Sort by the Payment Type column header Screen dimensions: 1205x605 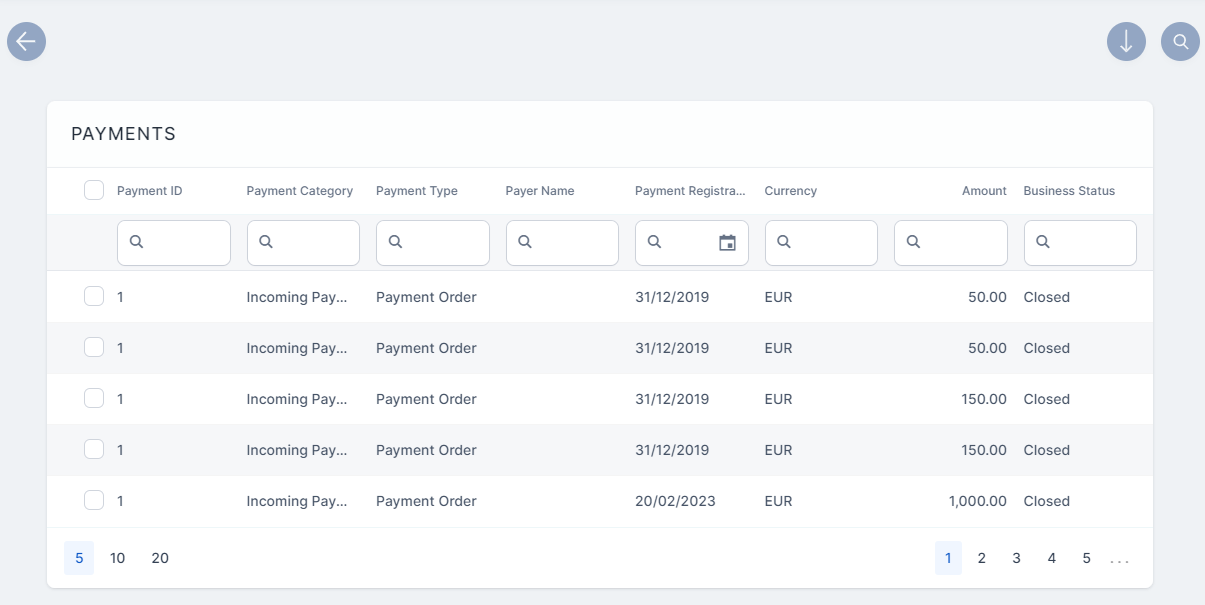pos(417,191)
